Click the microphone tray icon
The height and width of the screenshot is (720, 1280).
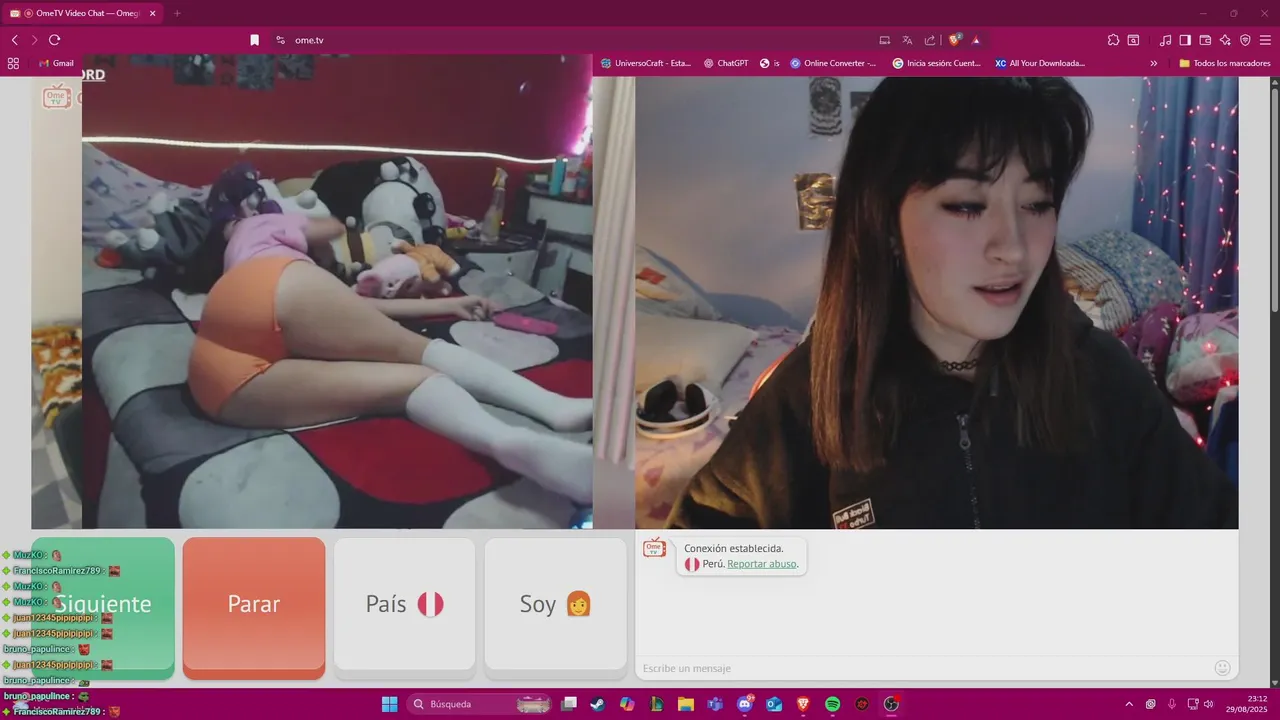tap(1172, 704)
